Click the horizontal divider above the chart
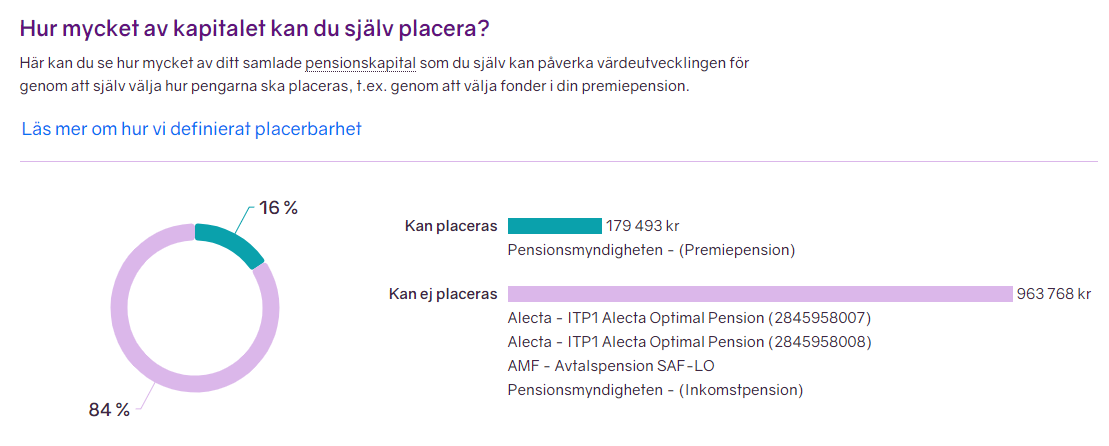 click(x=558, y=162)
